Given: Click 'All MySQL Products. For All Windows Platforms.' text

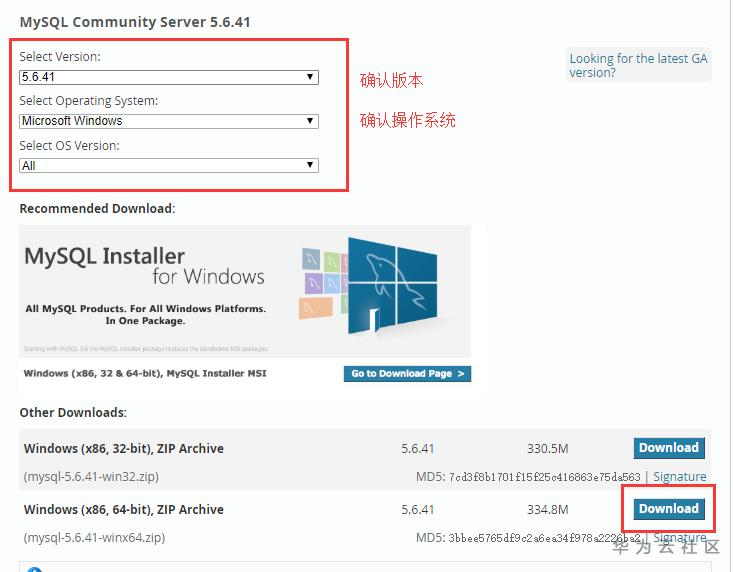Looking at the screenshot, I should [x=145, y=309].
